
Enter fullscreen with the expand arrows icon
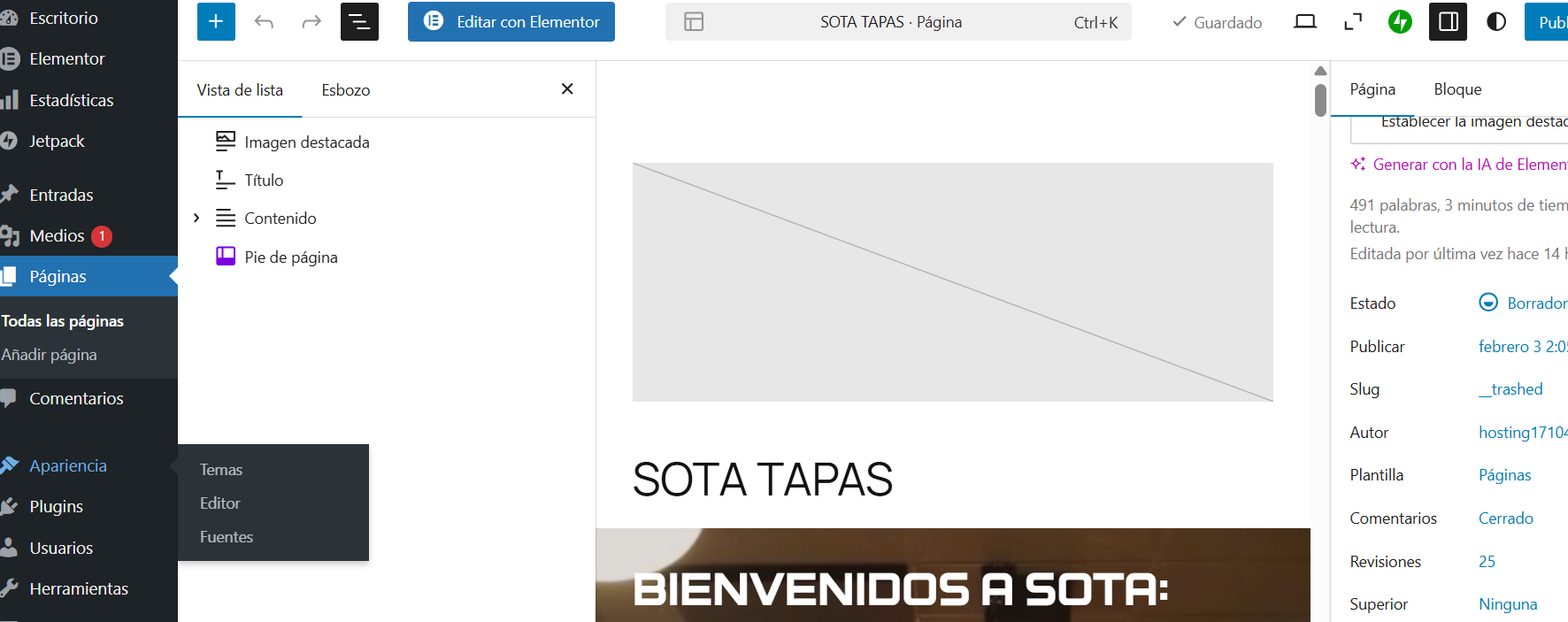[x=1353, y=22]
